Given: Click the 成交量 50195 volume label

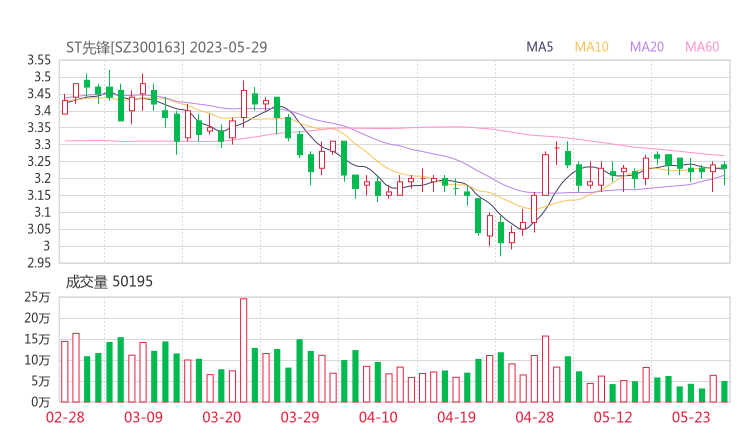Looking at the screenshot, I should 109,282.
